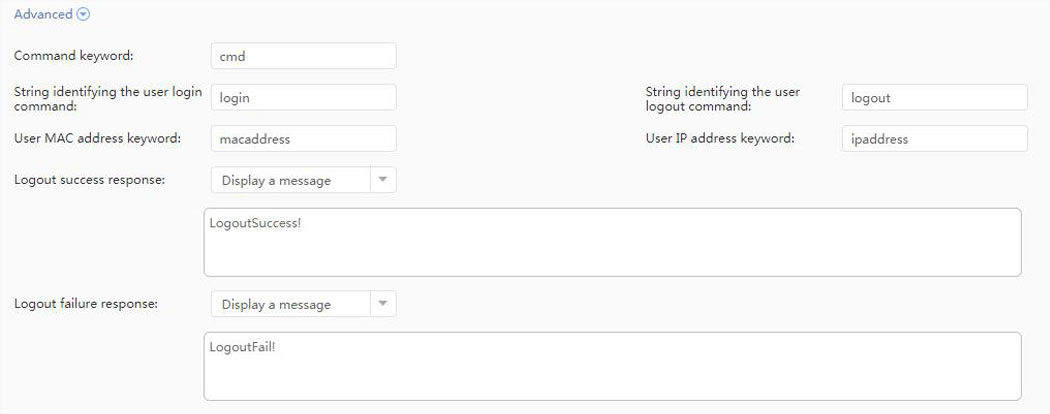Click the Logout success response label

(89, 179)
